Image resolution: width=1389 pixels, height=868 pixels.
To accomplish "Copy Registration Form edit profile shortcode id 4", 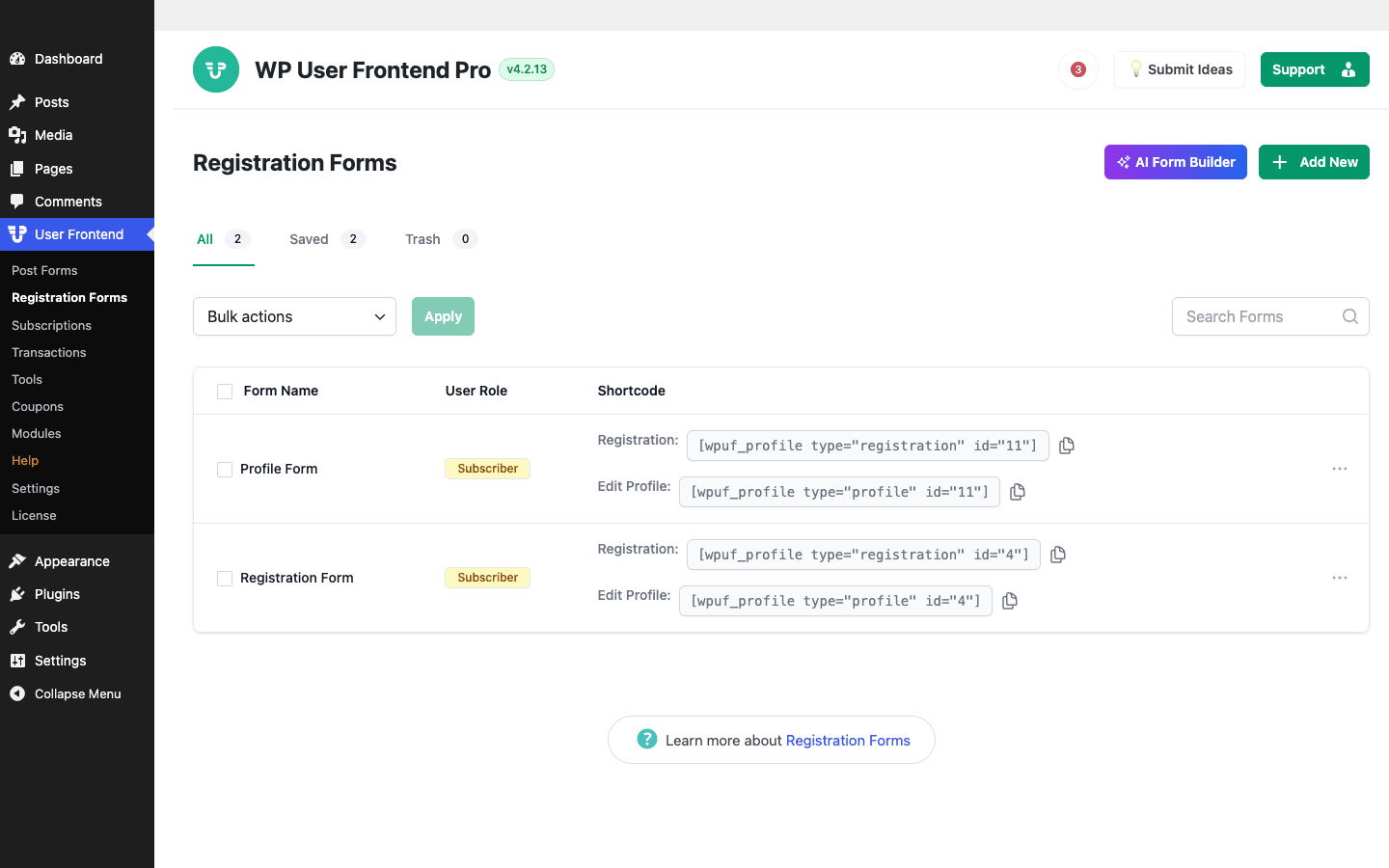I will tap(1010, 601).
